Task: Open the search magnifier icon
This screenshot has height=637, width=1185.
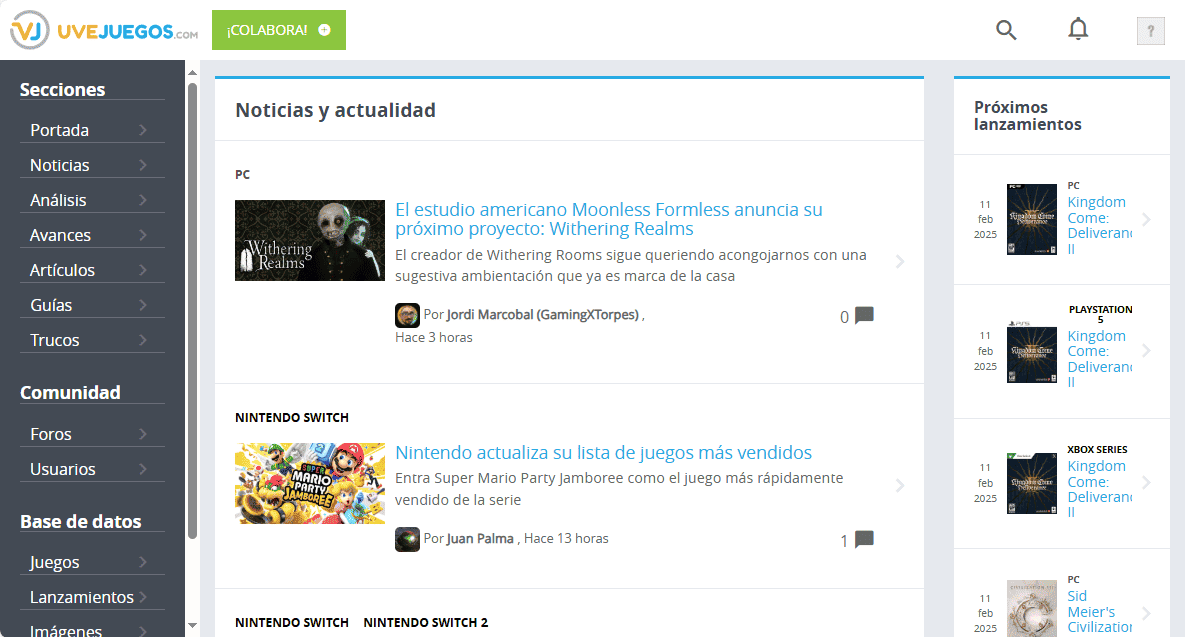Action: tap(1006, 30)
